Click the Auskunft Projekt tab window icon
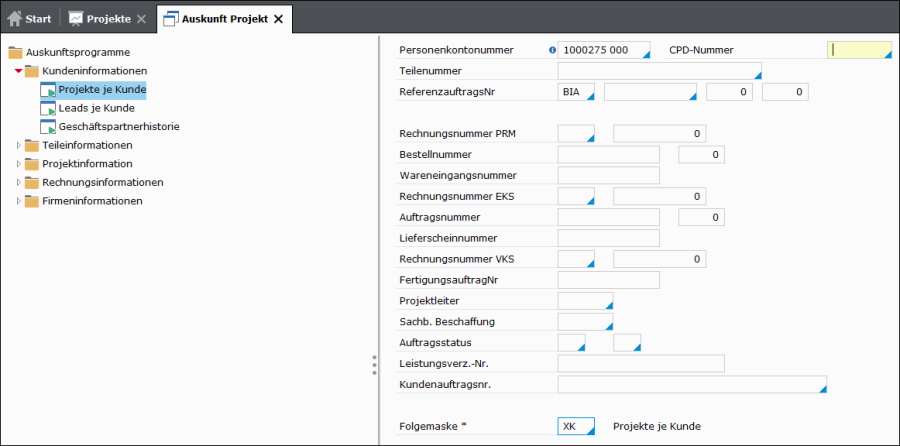 [x=171, y=19]
